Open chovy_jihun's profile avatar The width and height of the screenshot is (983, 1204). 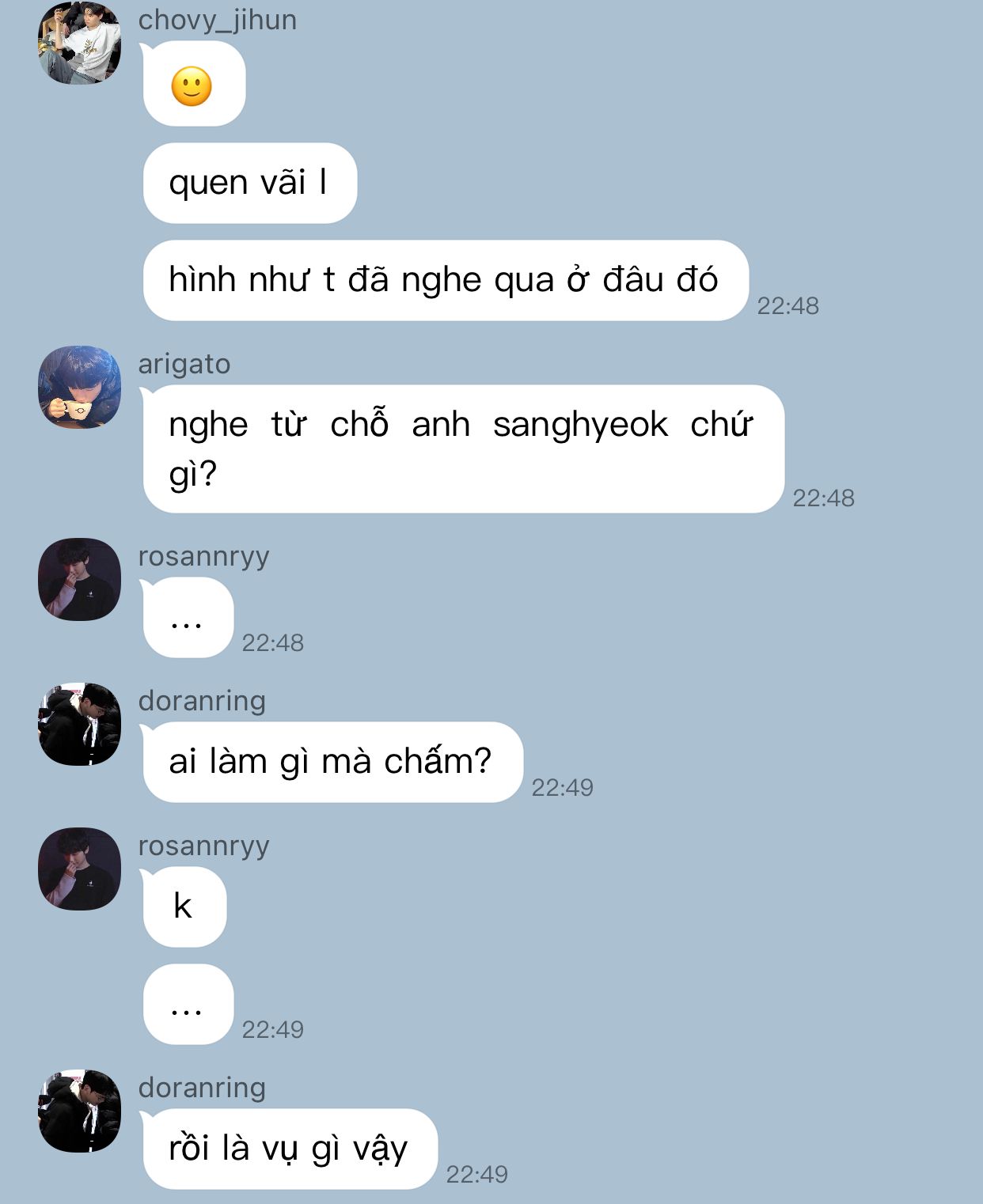point(80,43)
